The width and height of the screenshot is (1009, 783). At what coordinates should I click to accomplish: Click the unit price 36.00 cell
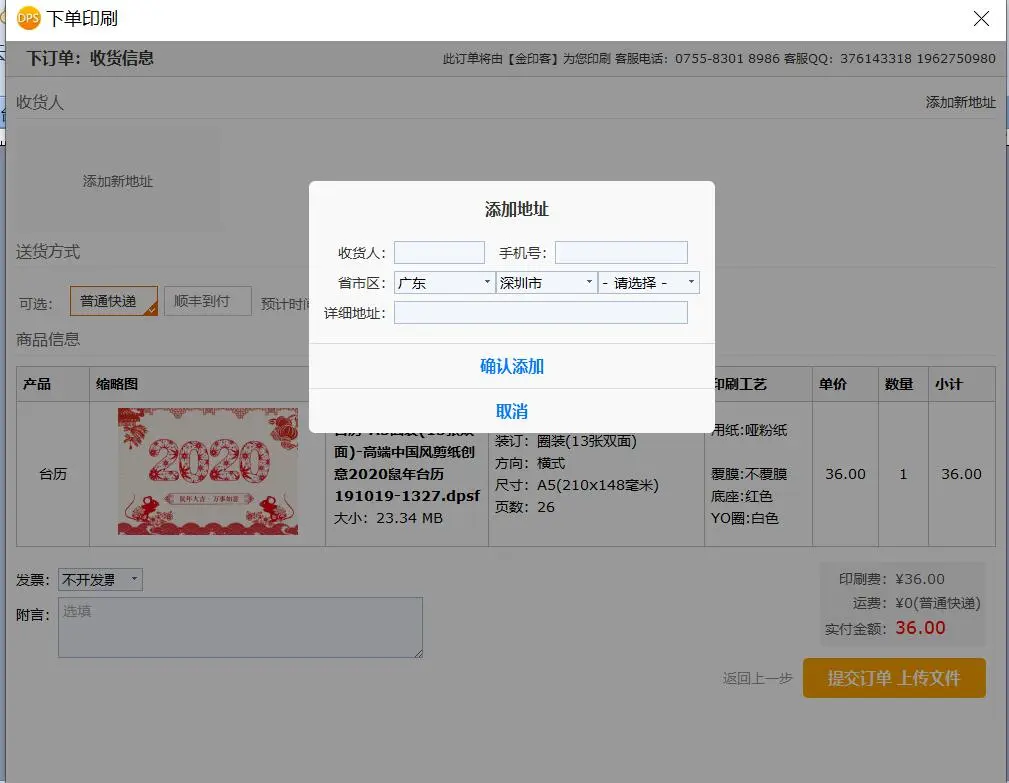[x=846, y=474]
